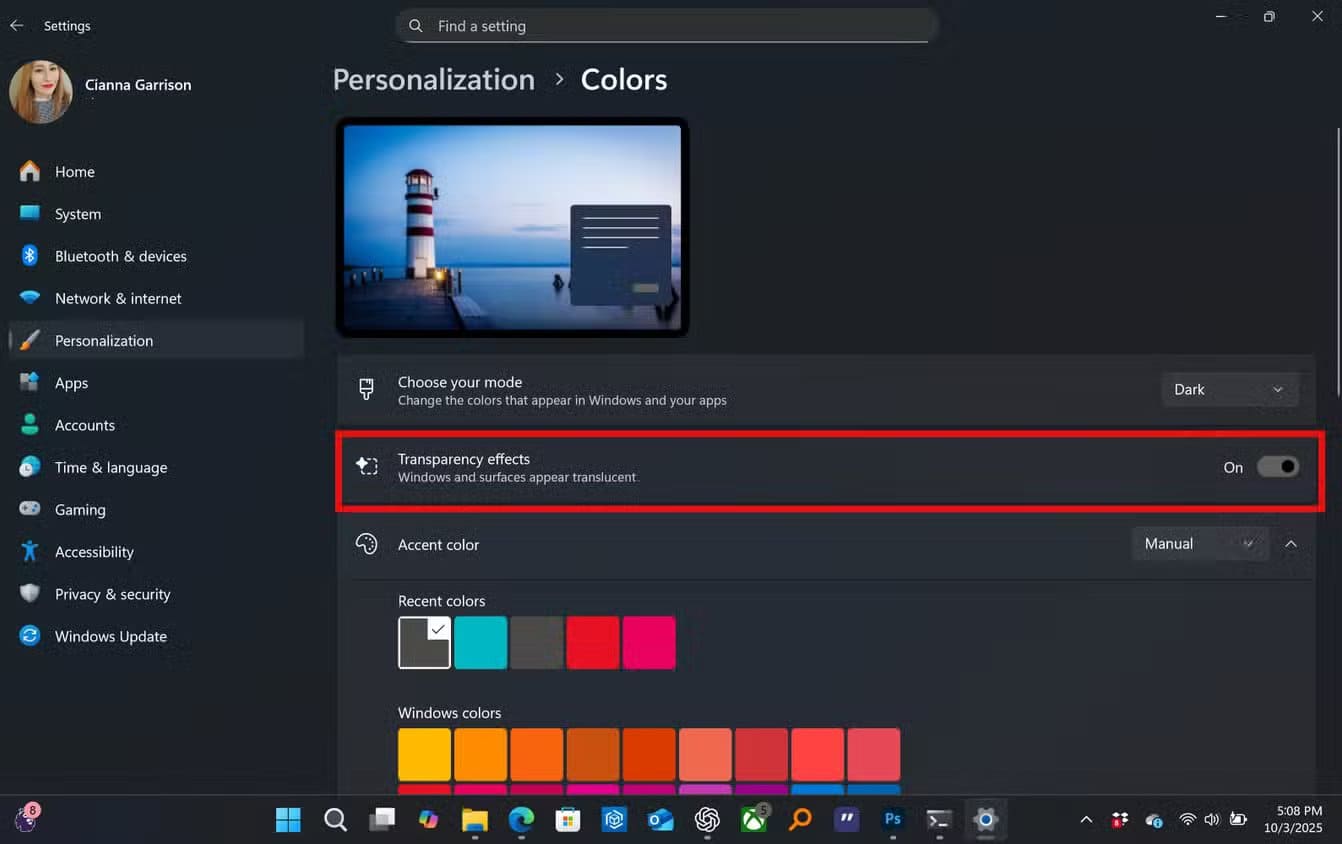Viewport: 1342px width, 844px height.
Task: Open Windows Update in the sidebar
Action: point(156,636)
